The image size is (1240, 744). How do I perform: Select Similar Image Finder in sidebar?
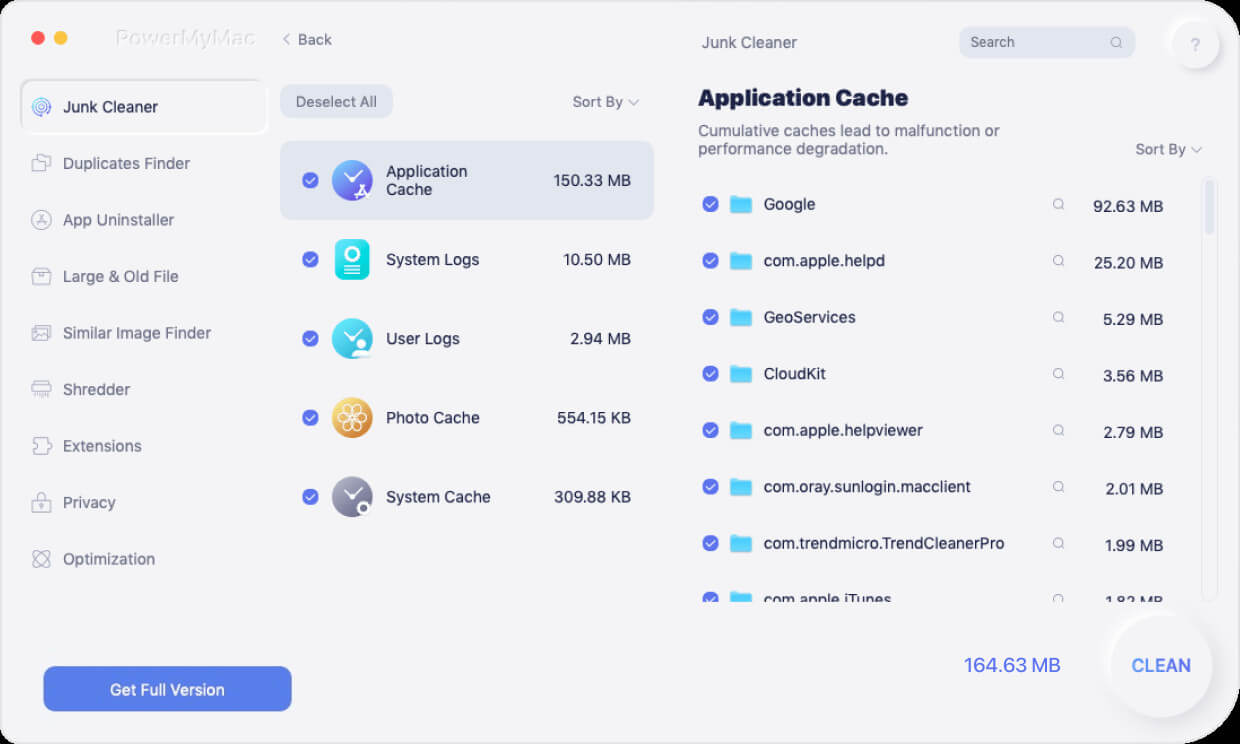[x=137, y=333]
